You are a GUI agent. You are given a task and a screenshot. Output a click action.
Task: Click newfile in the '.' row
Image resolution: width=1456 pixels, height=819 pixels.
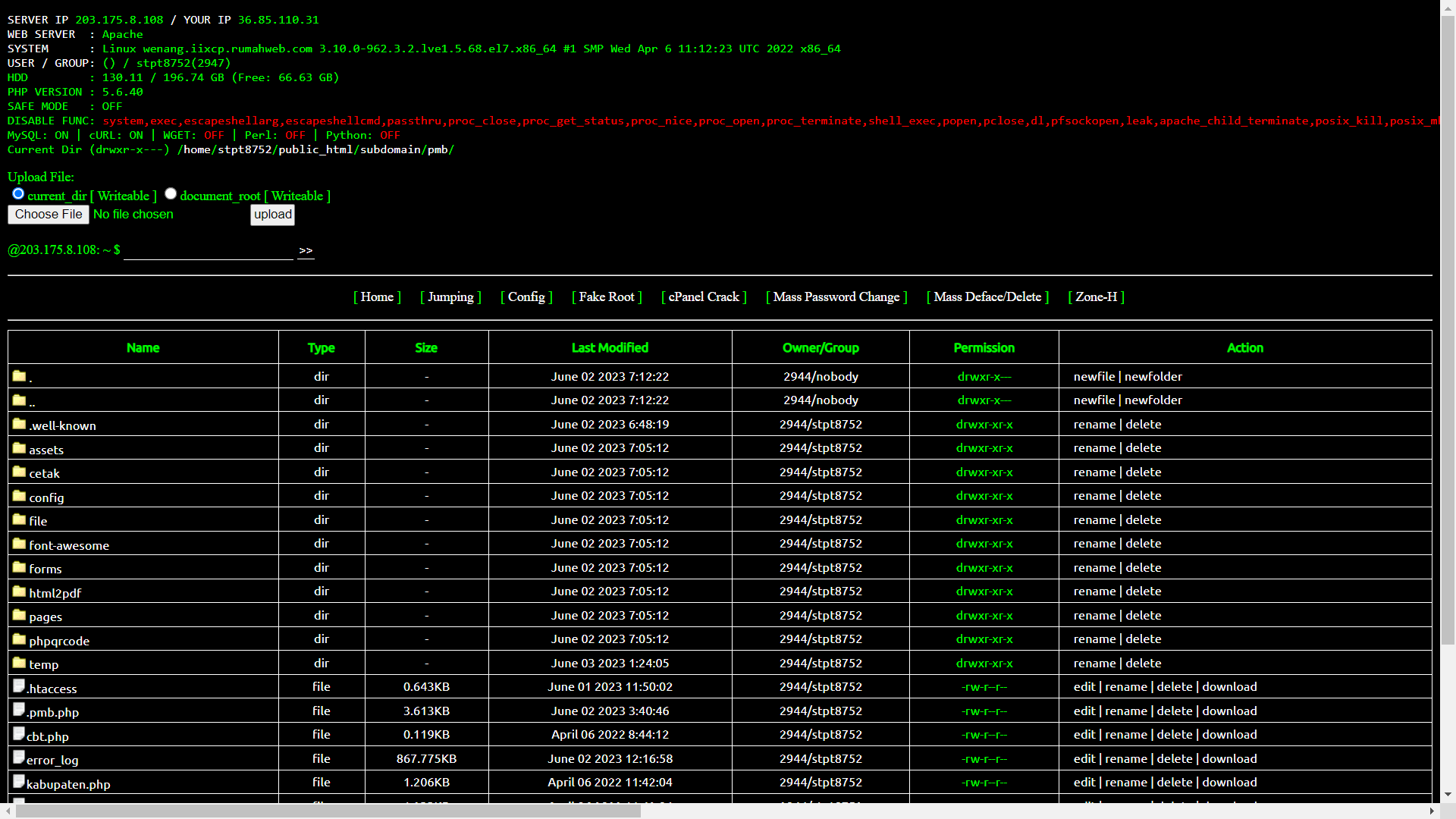pos(1094,377)
